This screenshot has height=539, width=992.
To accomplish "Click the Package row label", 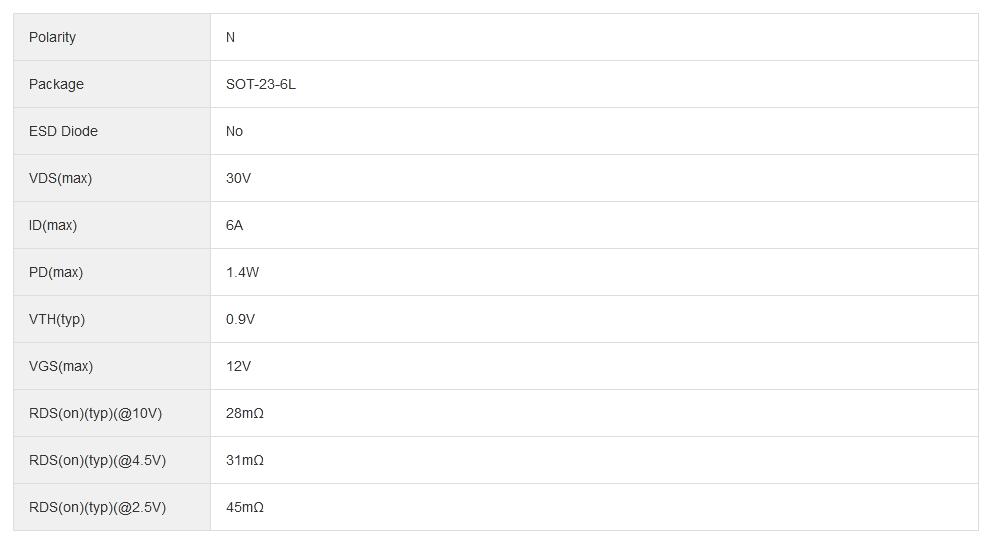I will point(56,84).
